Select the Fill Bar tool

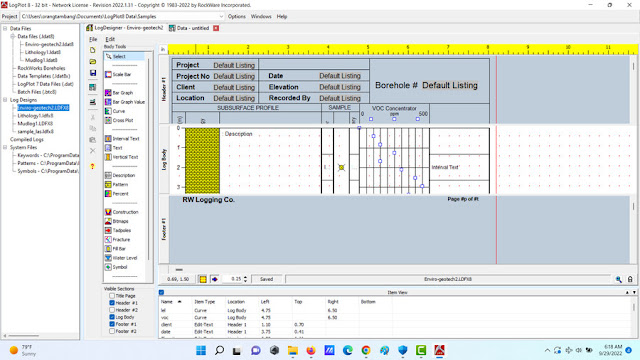pos(116,249)
